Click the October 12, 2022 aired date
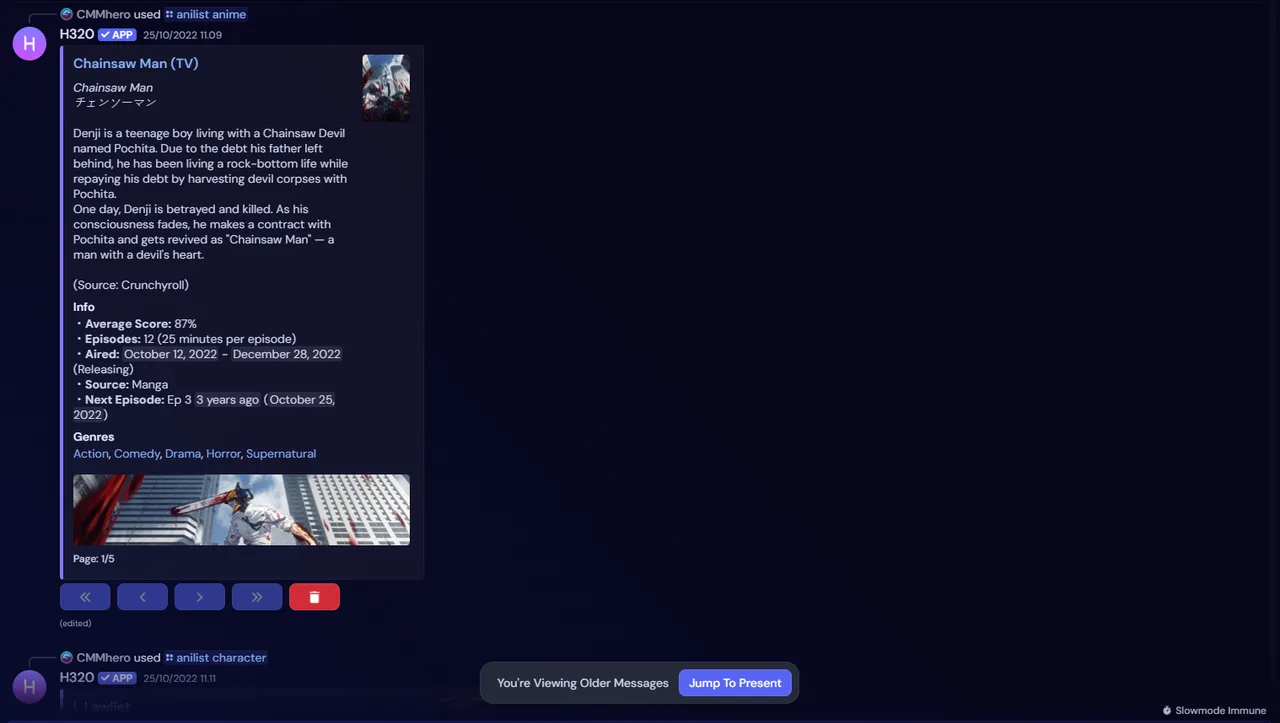The width and height of the screenshot is (1280, 723). (171, 354)
